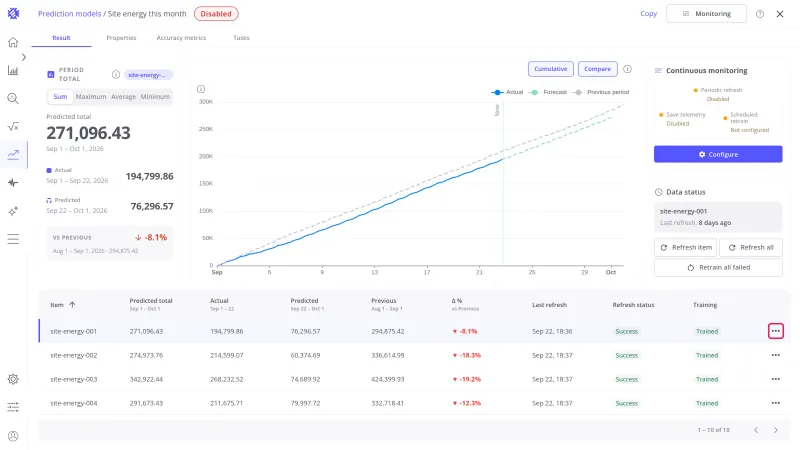Click the Refresh item button
This screenshot has height=450, width=800.
(x=685, y=247)
